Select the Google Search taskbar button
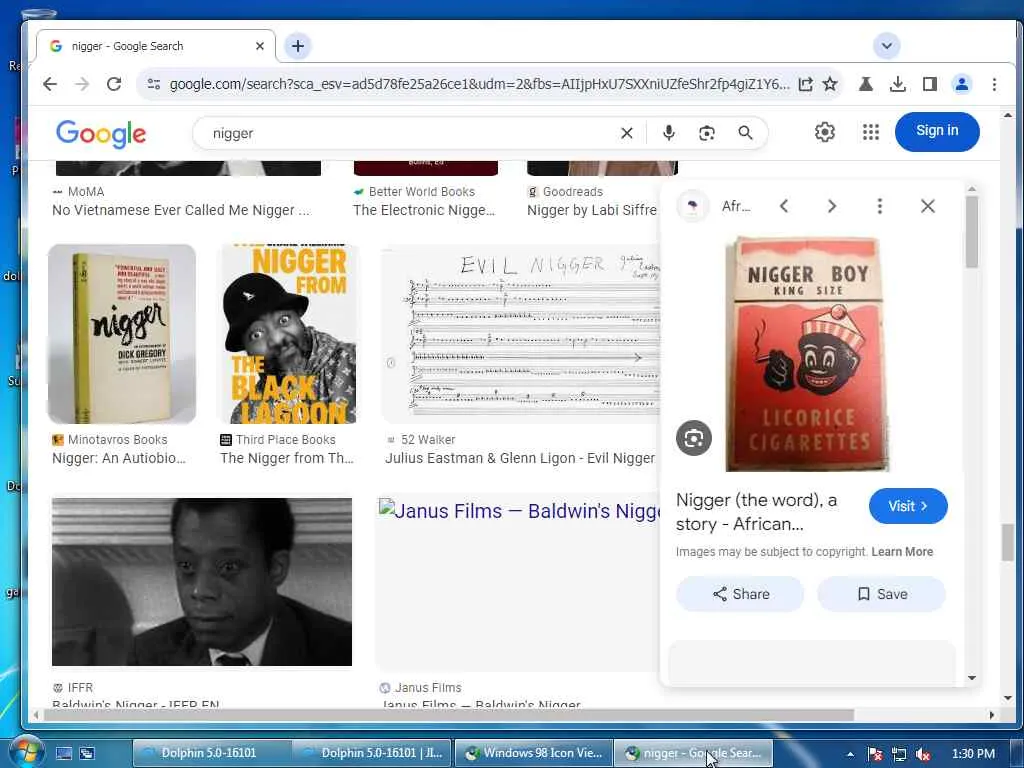The image size is (1024, 768). pos(693,753)
